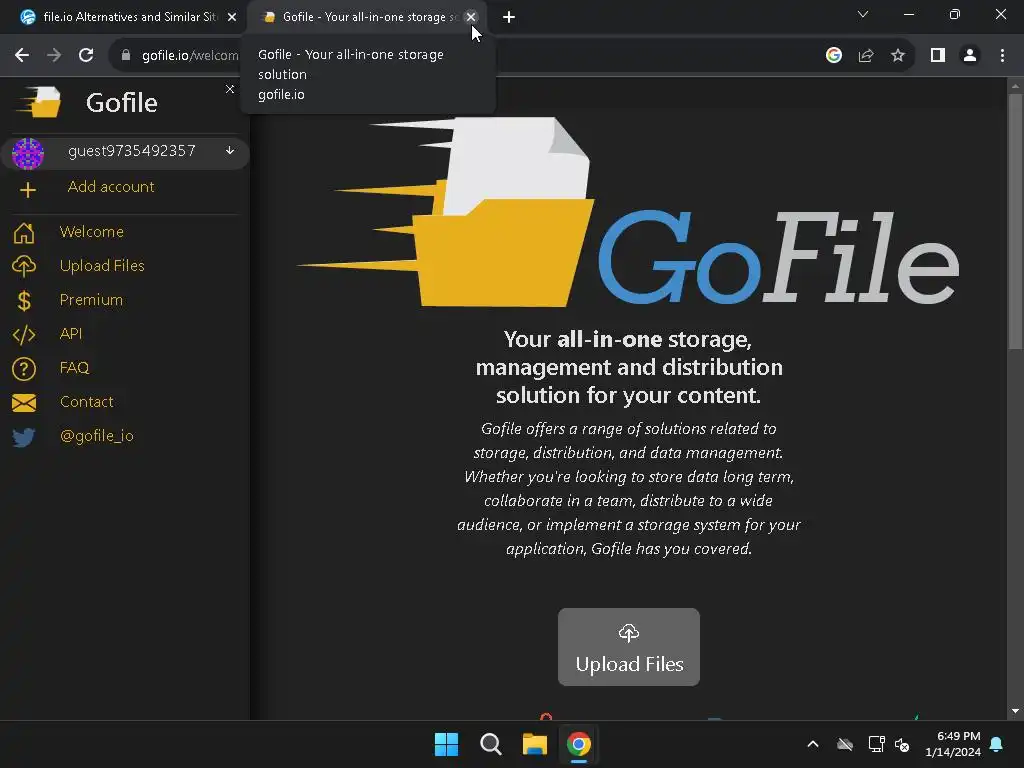Click the Upload Files cloud icon in sidebar

click(x=24, y=266)
